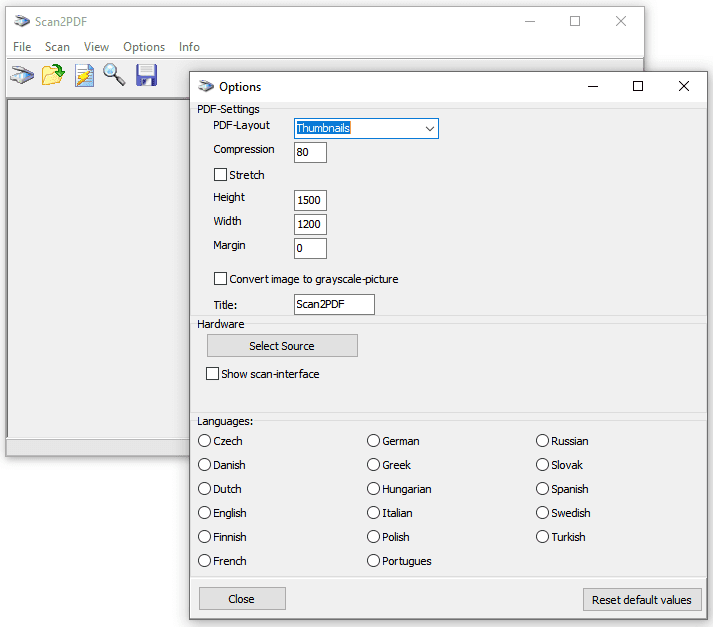This screenshot has height=627, width=713.
Task: Choose Greek language option
Action: pyautogui.click(x=373, y=465)
